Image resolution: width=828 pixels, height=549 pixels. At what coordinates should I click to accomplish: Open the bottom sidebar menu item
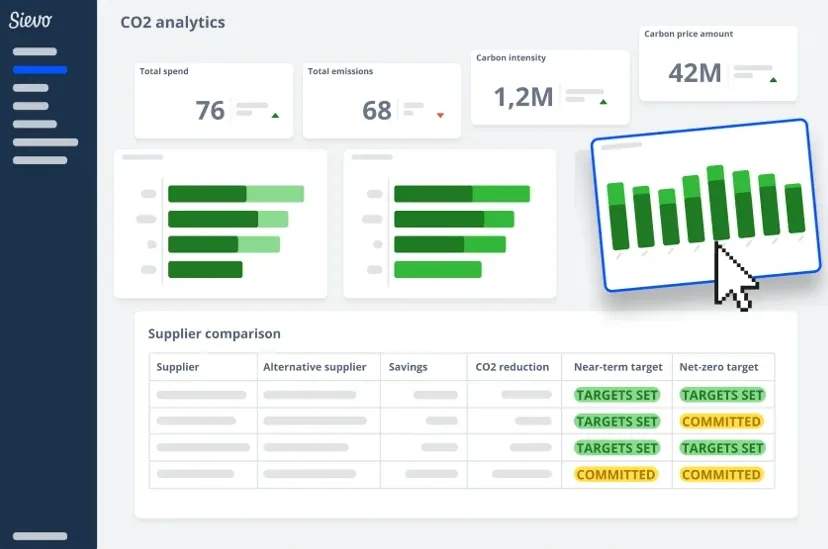[40, 536]
